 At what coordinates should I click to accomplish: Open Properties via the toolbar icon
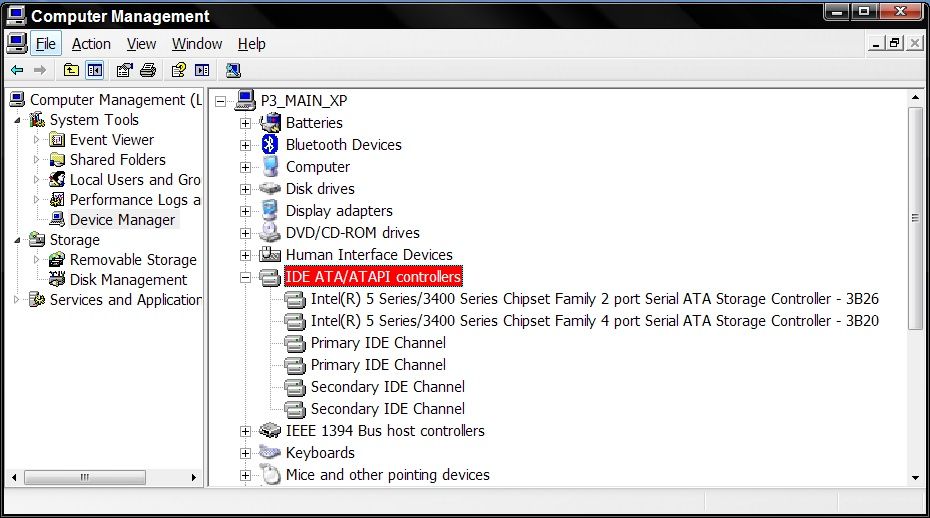pos(125,71)
